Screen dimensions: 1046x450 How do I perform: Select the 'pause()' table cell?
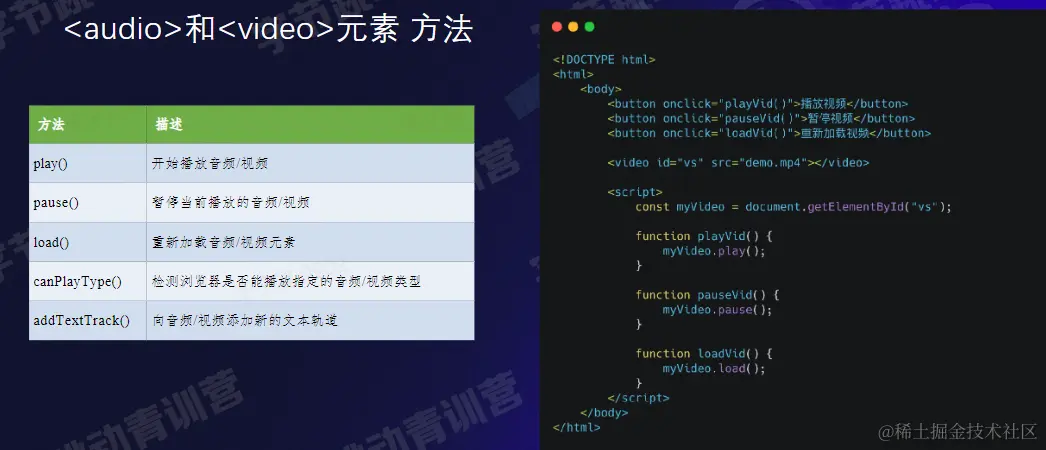point(87,203)
